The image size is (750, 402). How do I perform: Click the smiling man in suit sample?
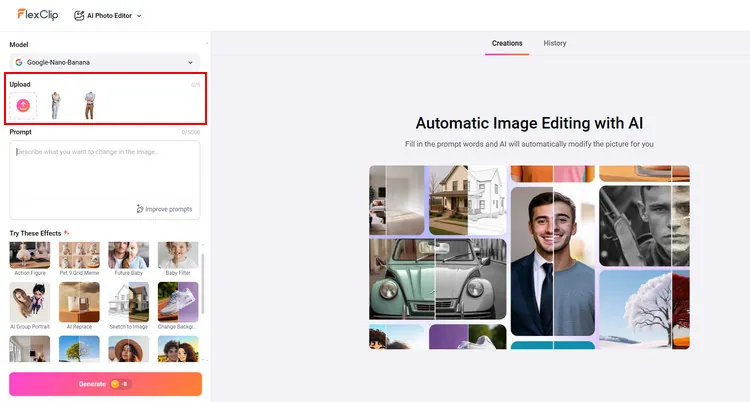[x=552, y=261]
